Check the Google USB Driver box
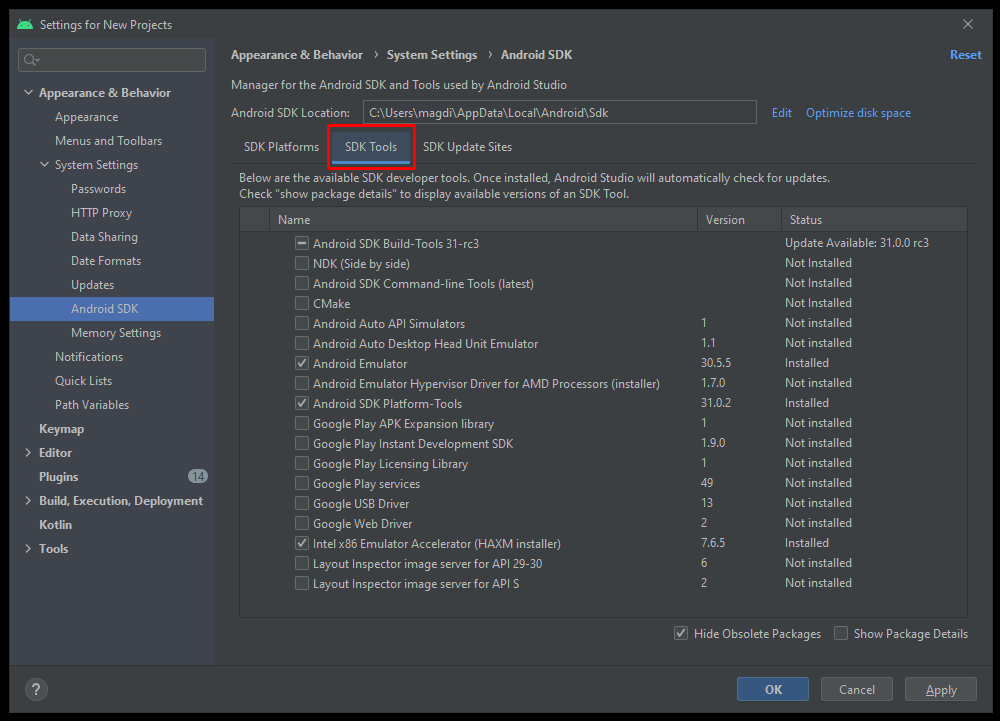Image resolution: width=1000 pixels, height=721 pixels. pyautogui.click(x=302, y=503)
